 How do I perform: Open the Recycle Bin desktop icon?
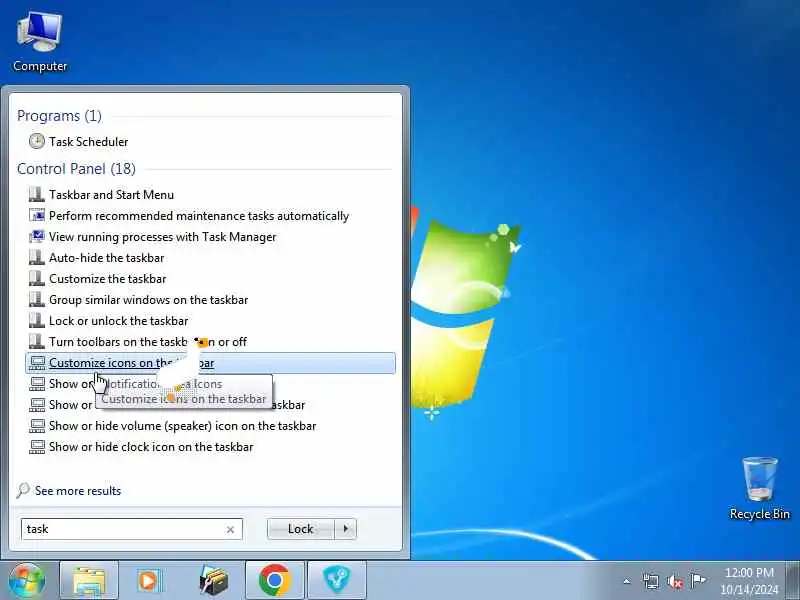click(x=759, y=489)
